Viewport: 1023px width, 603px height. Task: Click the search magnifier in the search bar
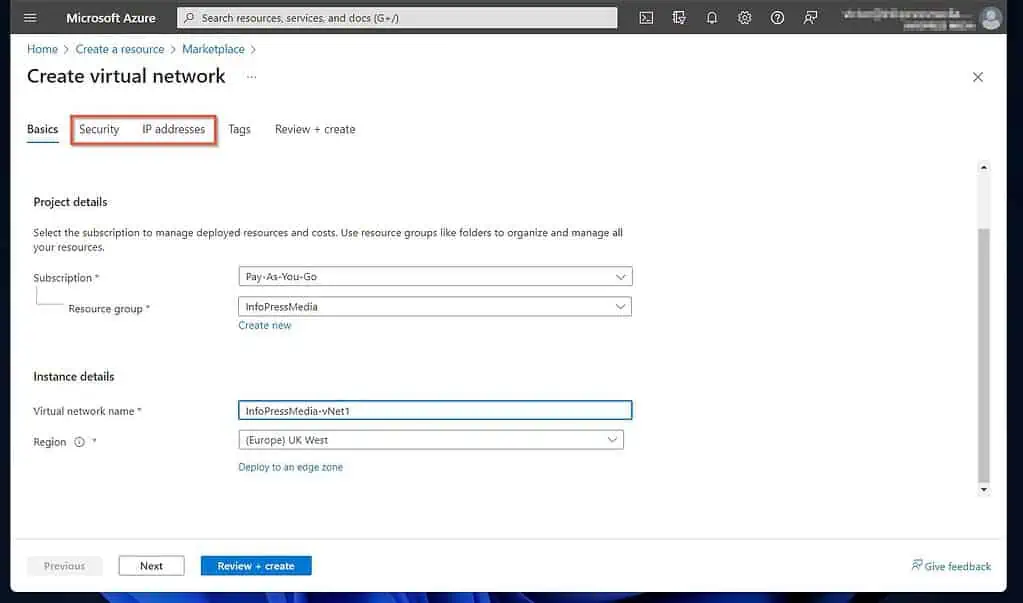pyautogui.click(x=189, y=17)
